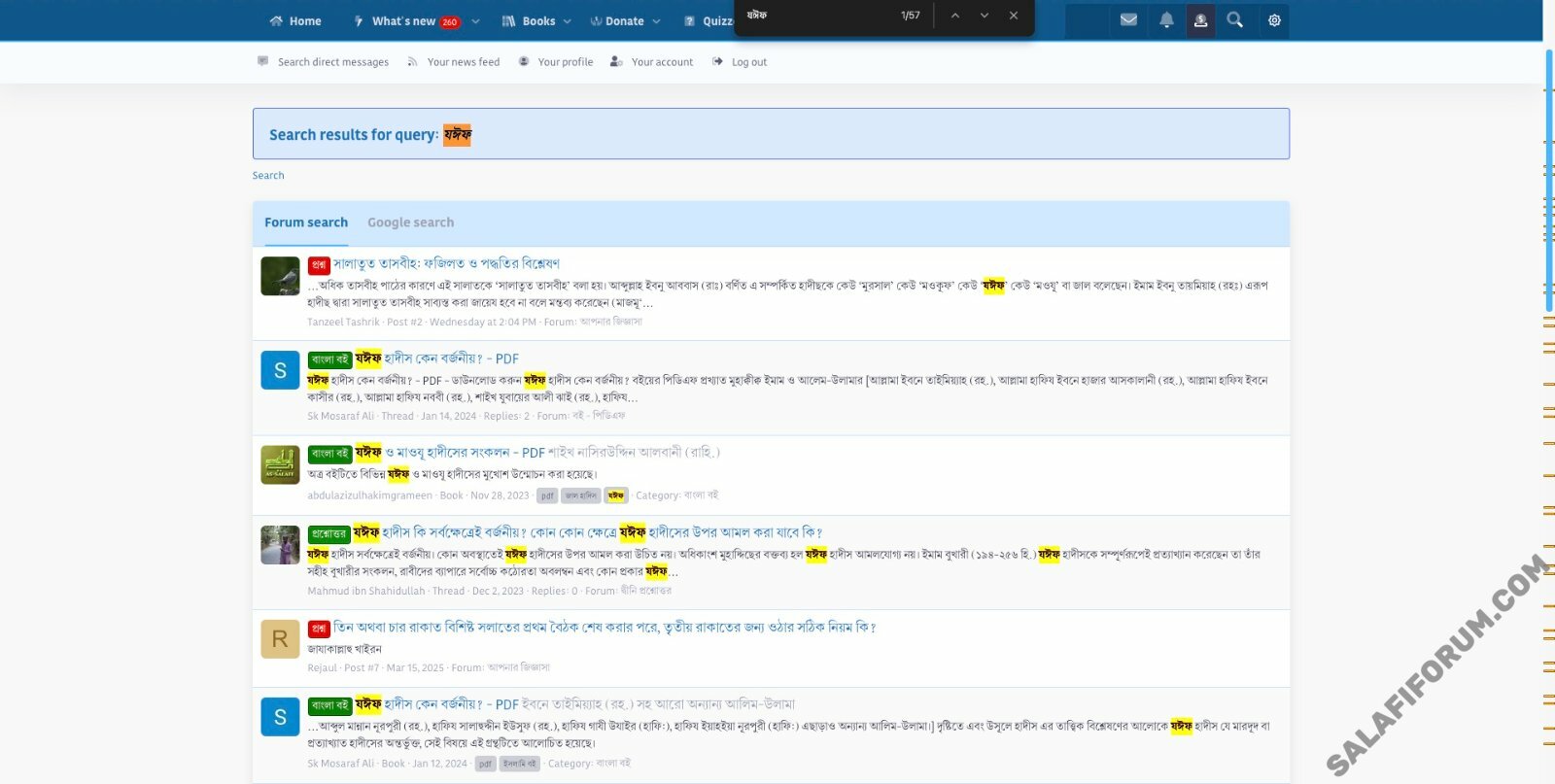Screen dimensions: 1555x784
Task: Open Your news feed link
Action: (463, 62)
